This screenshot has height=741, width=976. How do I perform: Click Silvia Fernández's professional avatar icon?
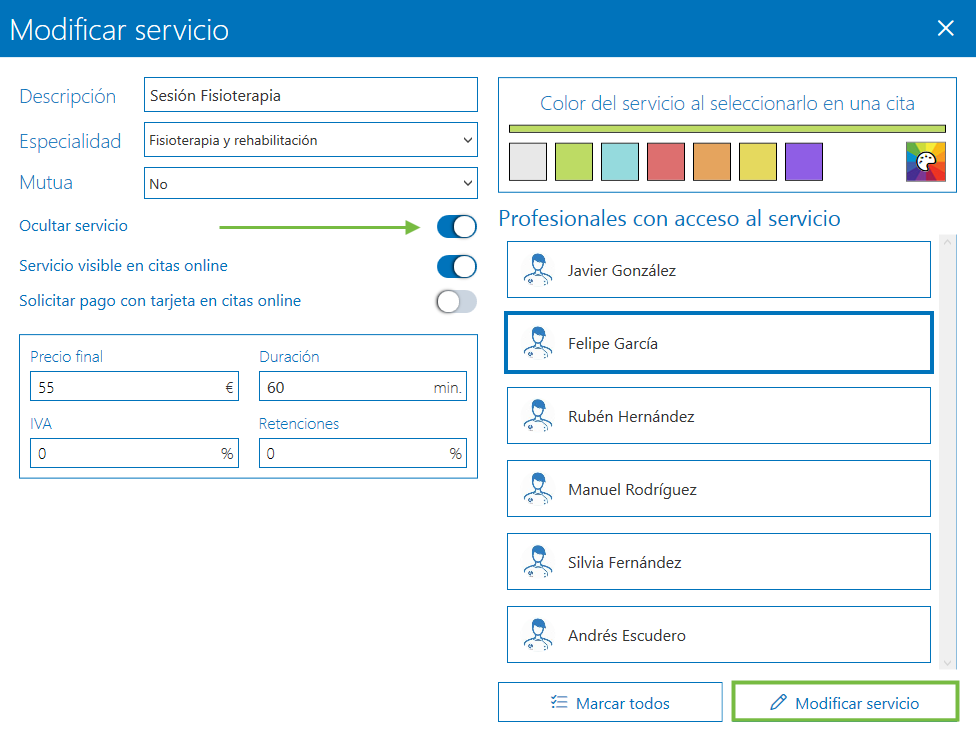(x=538, y=562)
